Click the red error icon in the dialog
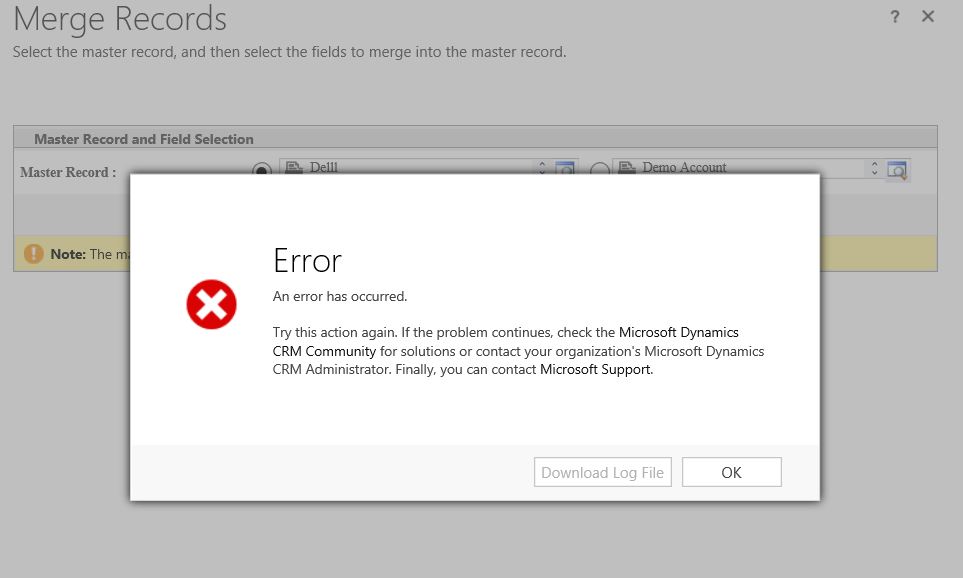The height and width of the screenshot is (578, 963). click(x=211, y=304)
